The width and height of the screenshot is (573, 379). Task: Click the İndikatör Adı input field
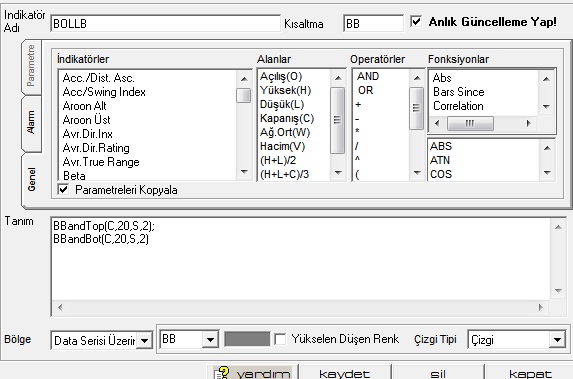pyautogui.click(x=165, y=23)
